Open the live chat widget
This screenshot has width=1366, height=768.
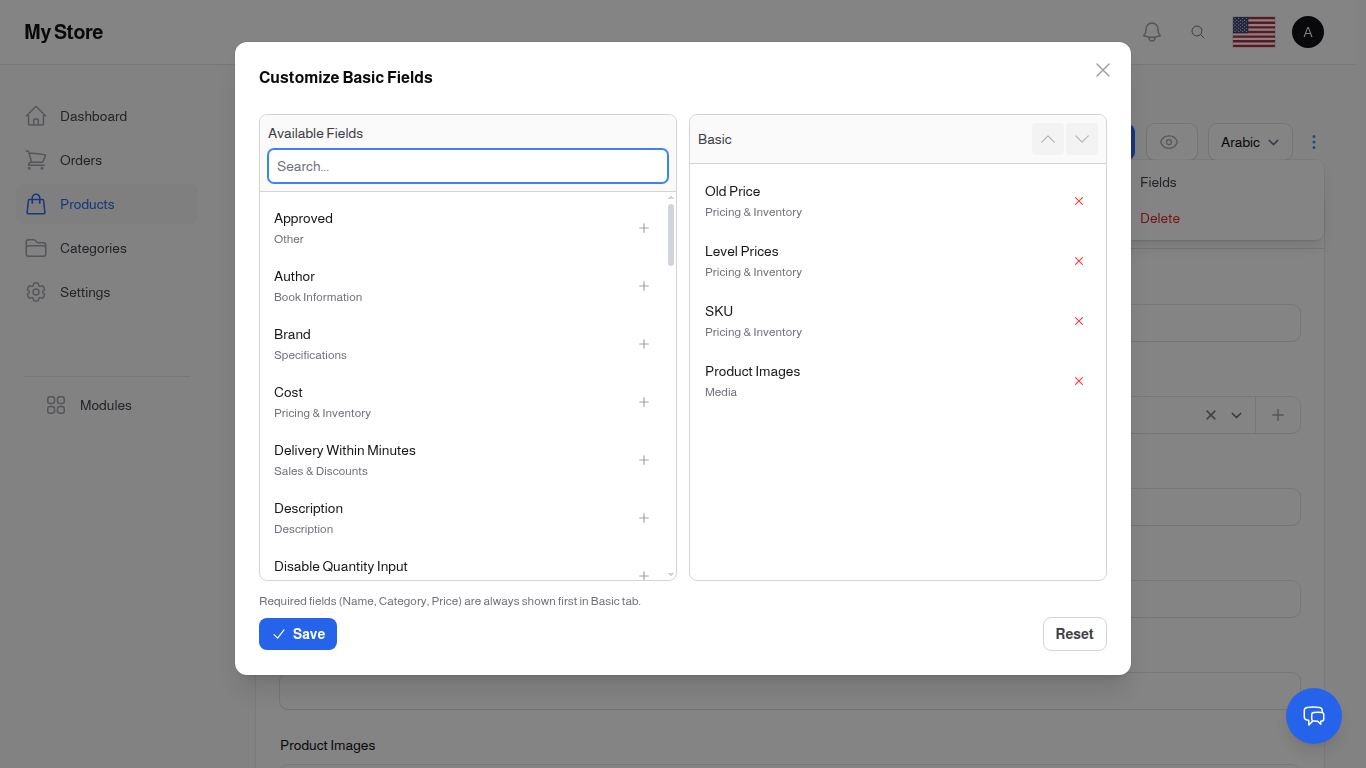coord(1314,716)
